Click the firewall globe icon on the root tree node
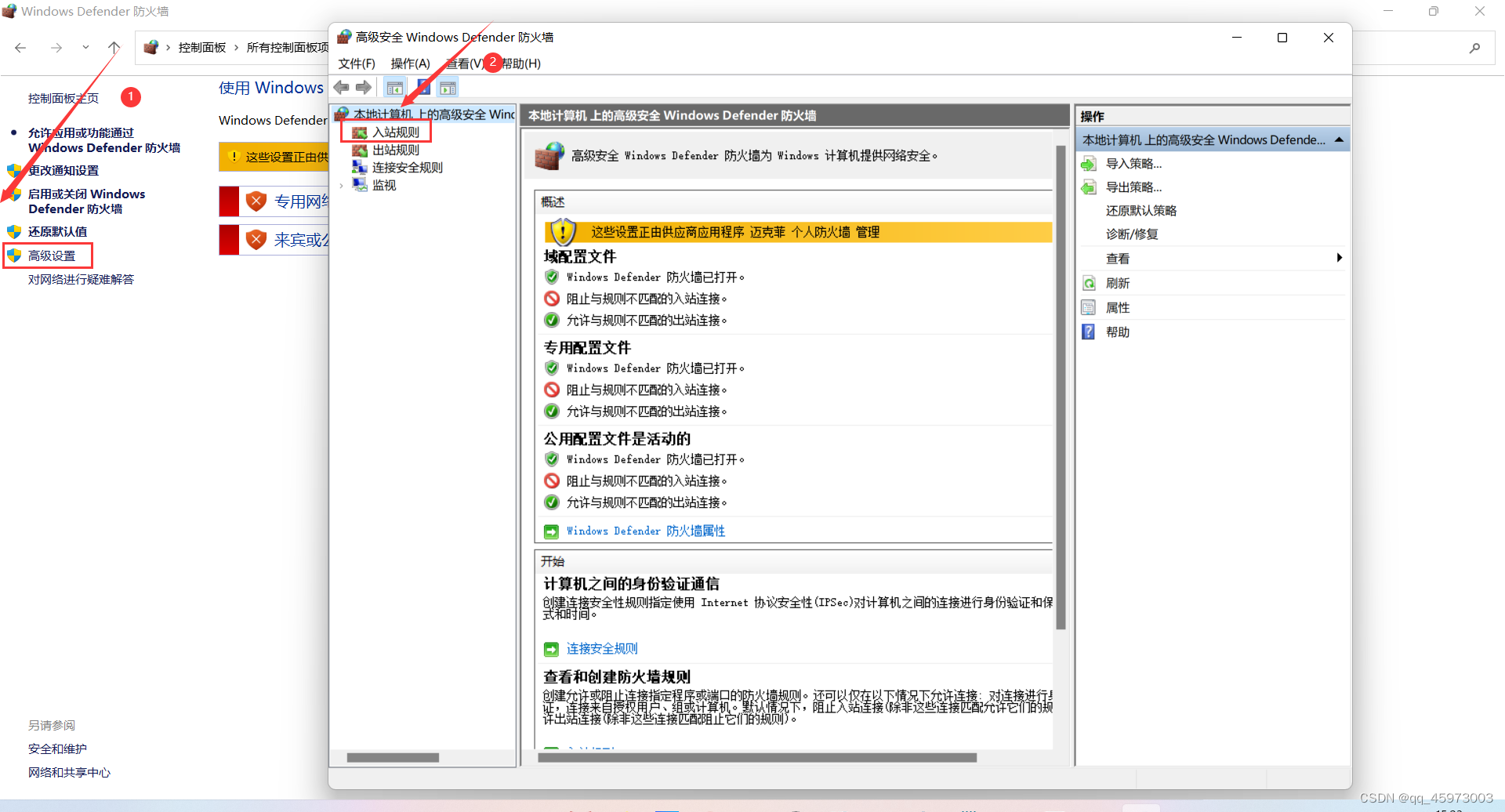Image resolution: width=1505 pixels, height=812 pixels. point(342,114)
